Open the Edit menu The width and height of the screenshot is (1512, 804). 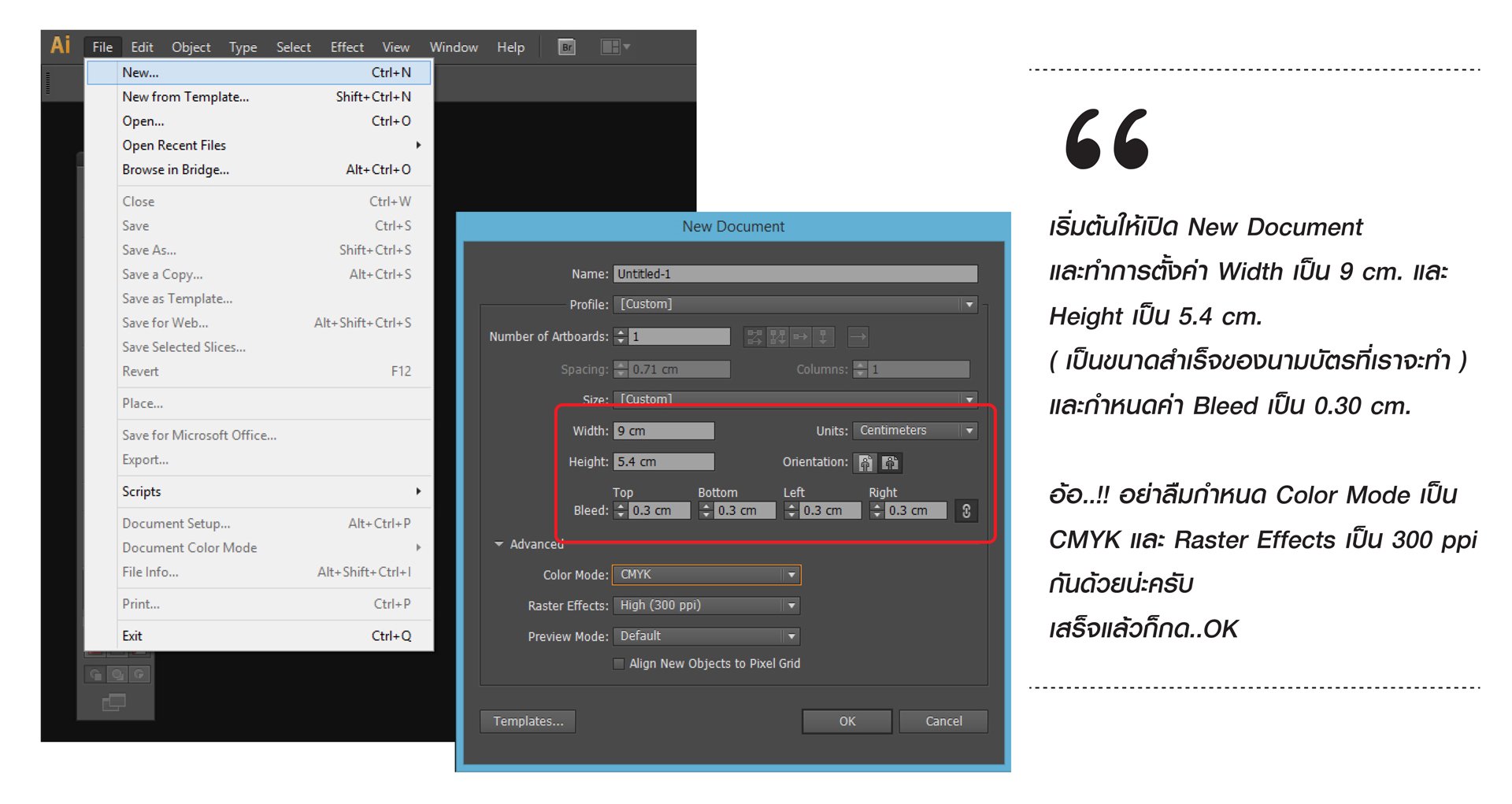[x=142, y=47]
